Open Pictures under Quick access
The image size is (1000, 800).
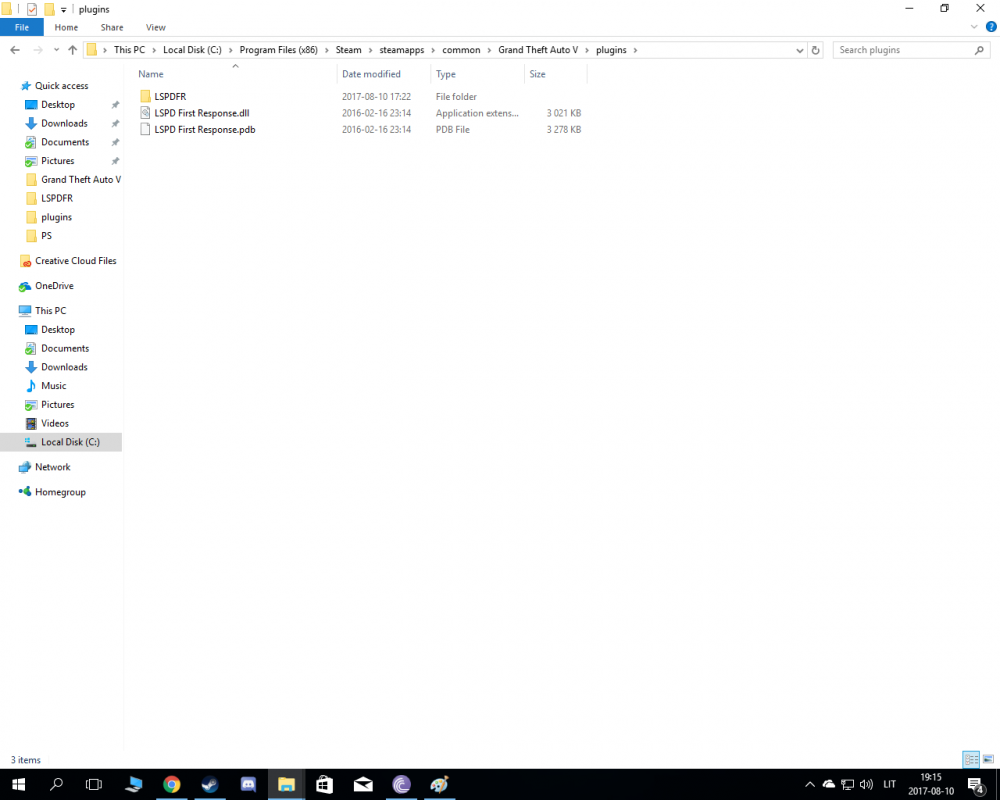point(57,161)
